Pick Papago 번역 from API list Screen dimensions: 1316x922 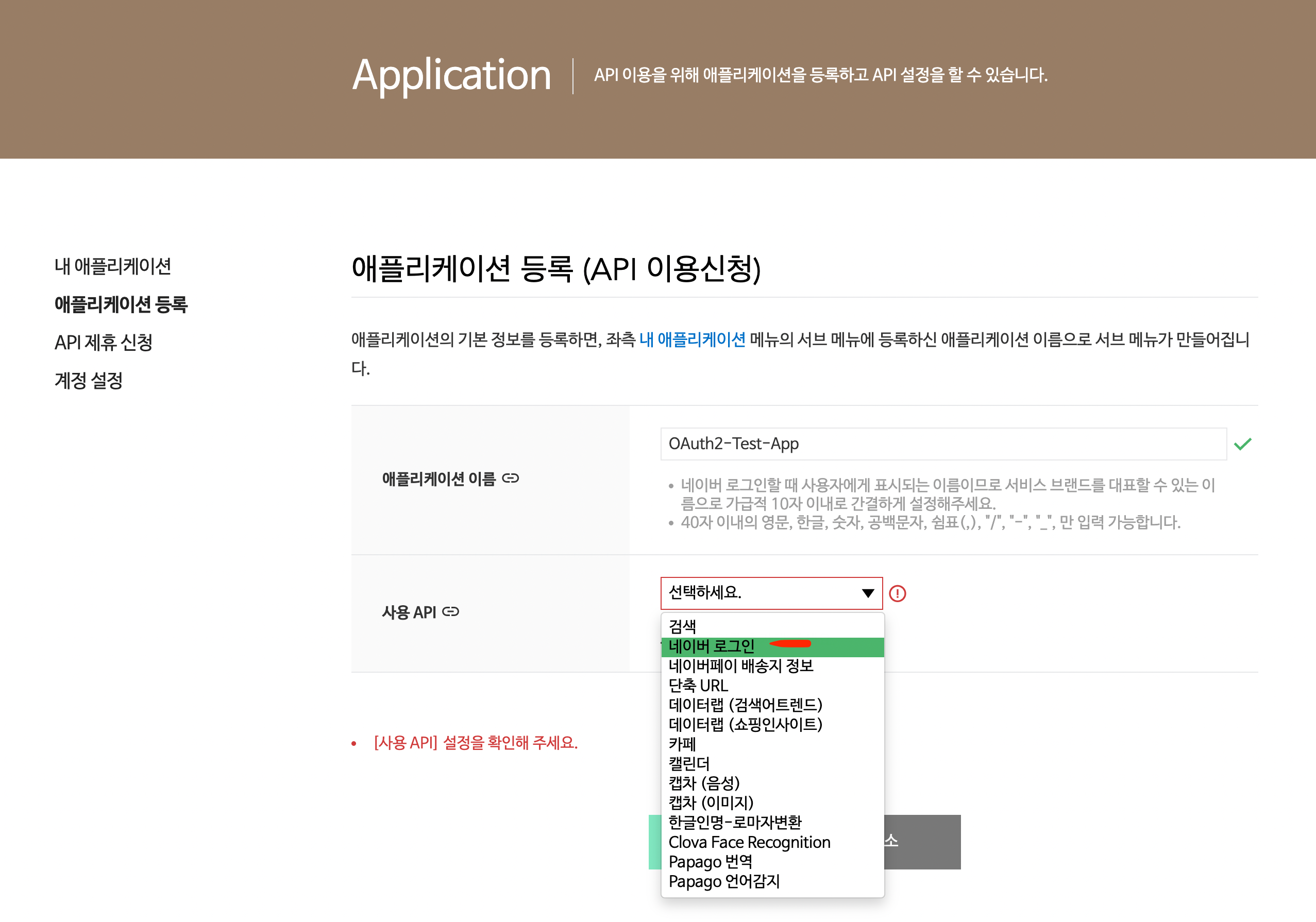click(x=710, y=861)
